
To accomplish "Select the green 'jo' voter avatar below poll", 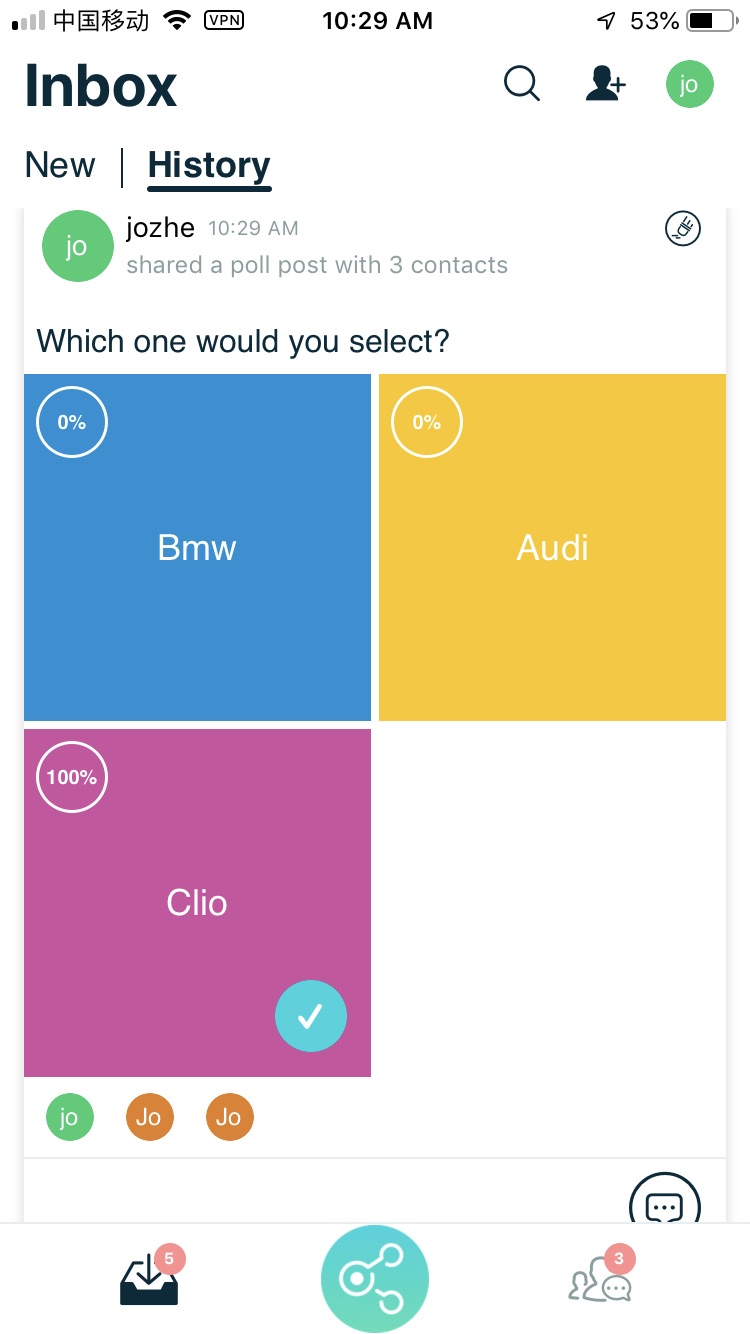I will (x=69, y=1117).
